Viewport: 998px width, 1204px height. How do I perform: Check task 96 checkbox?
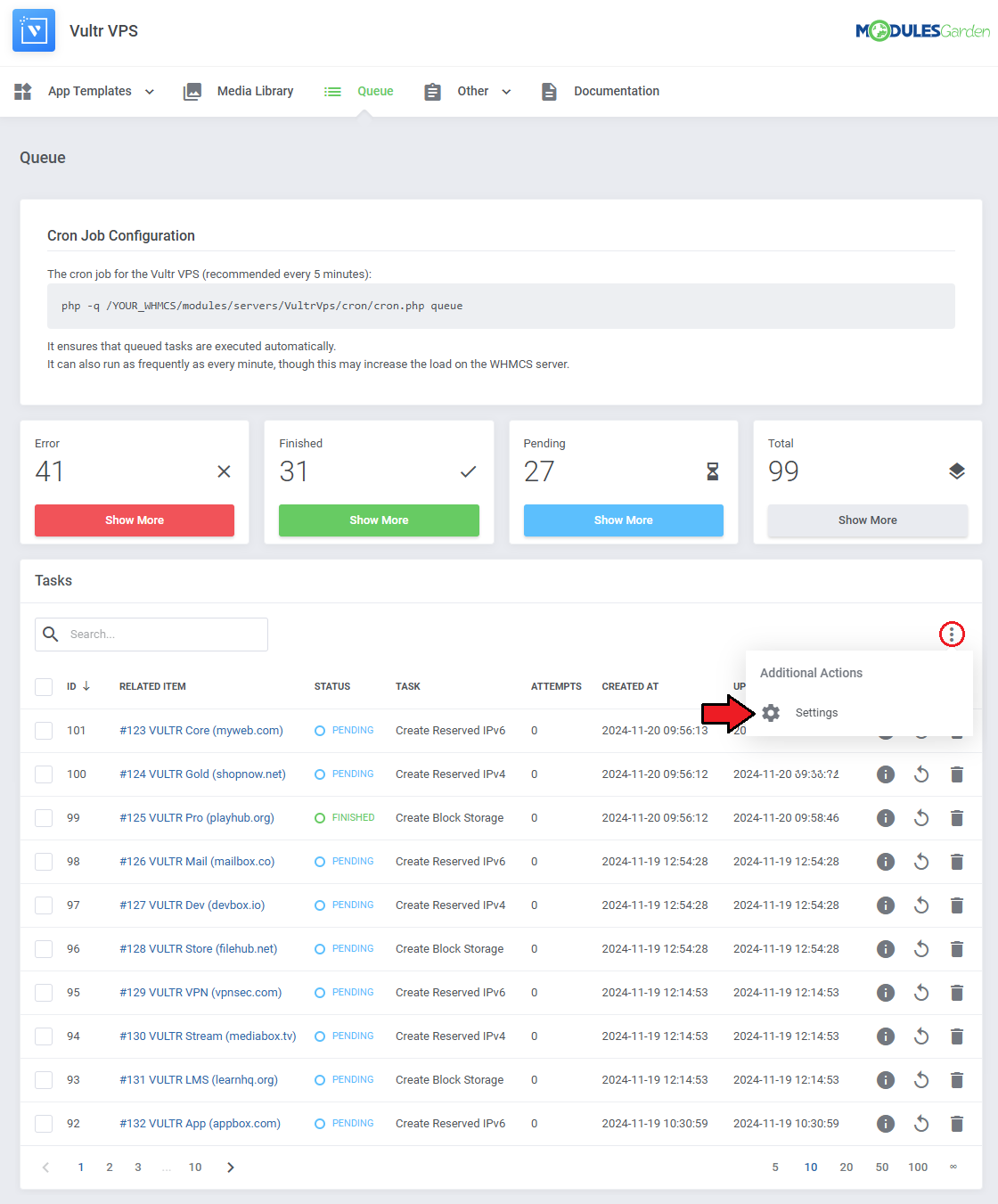coord(44,949)
